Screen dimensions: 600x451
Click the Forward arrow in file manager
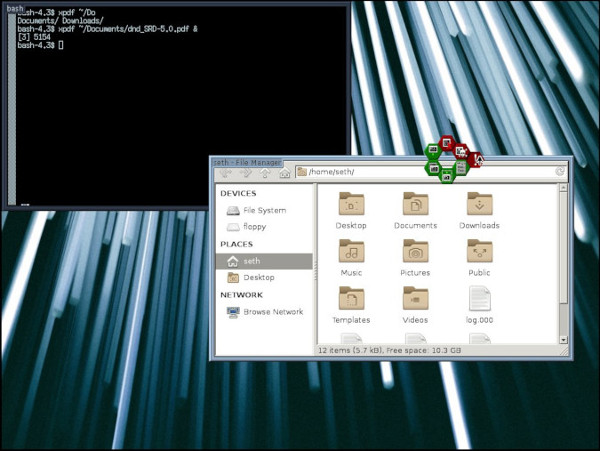[245, 172]
